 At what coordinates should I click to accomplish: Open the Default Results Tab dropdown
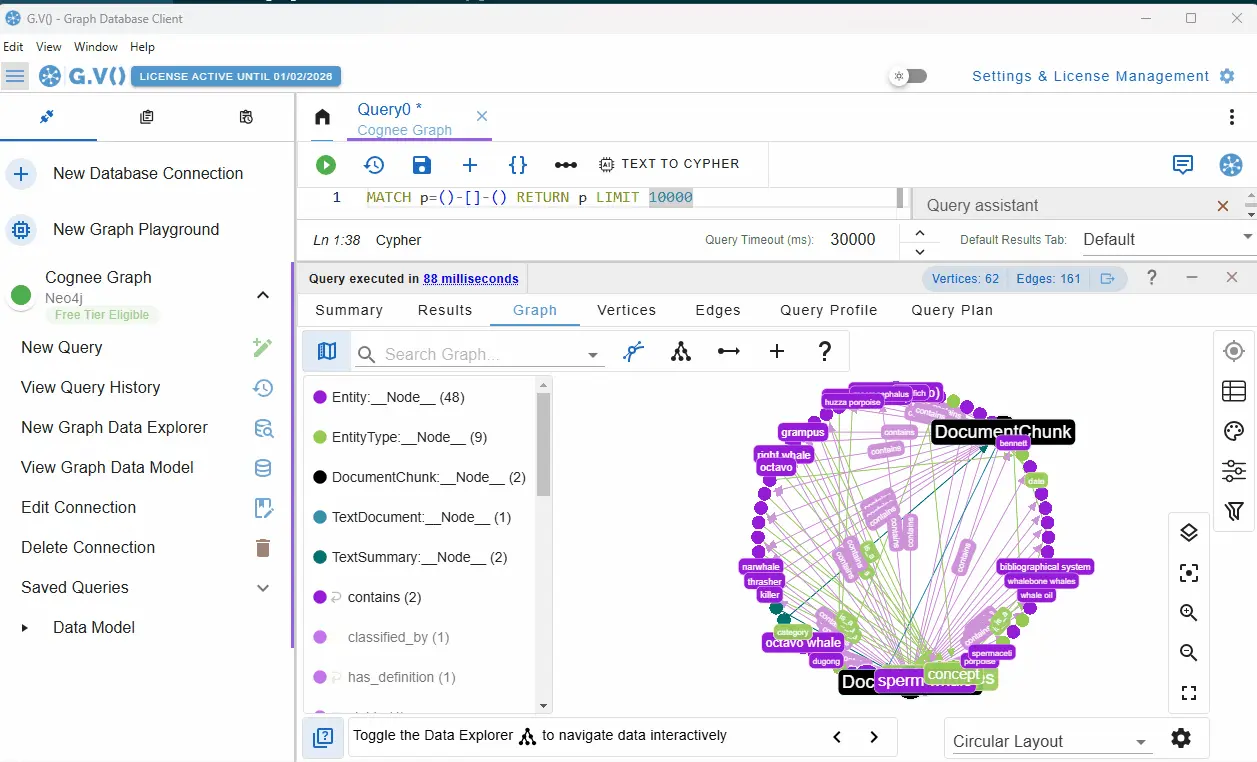pos(1166,239)
